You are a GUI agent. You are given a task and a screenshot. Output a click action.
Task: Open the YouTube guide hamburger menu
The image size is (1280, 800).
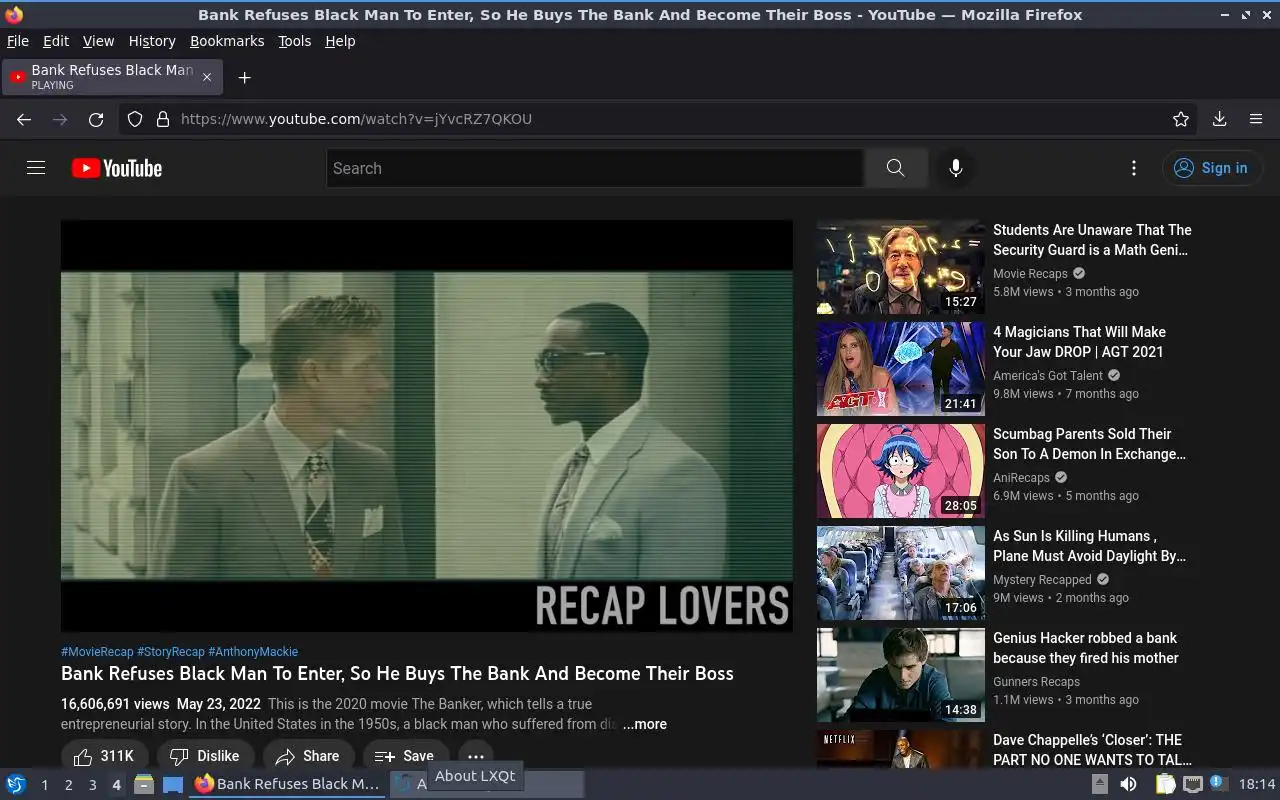[x=36, y=168]
